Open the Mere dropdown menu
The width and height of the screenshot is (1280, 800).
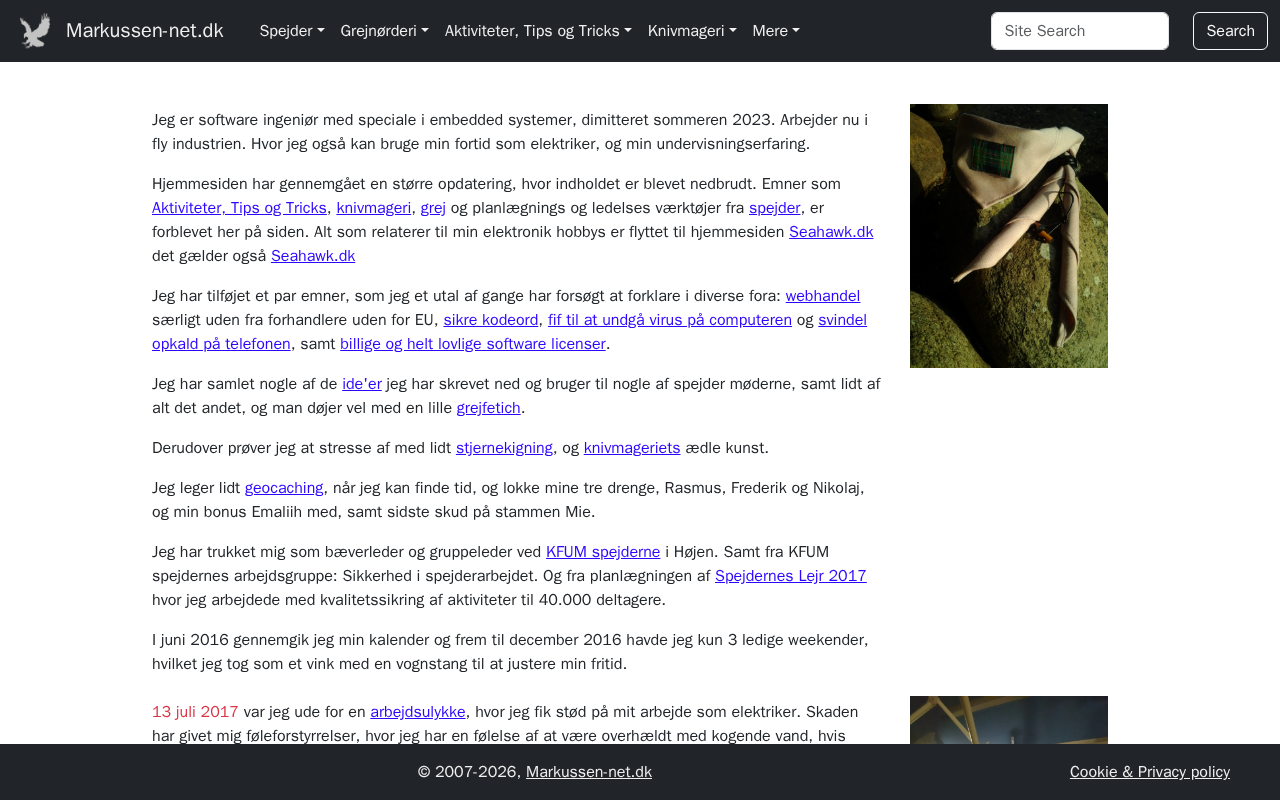[x=776, y=31]
